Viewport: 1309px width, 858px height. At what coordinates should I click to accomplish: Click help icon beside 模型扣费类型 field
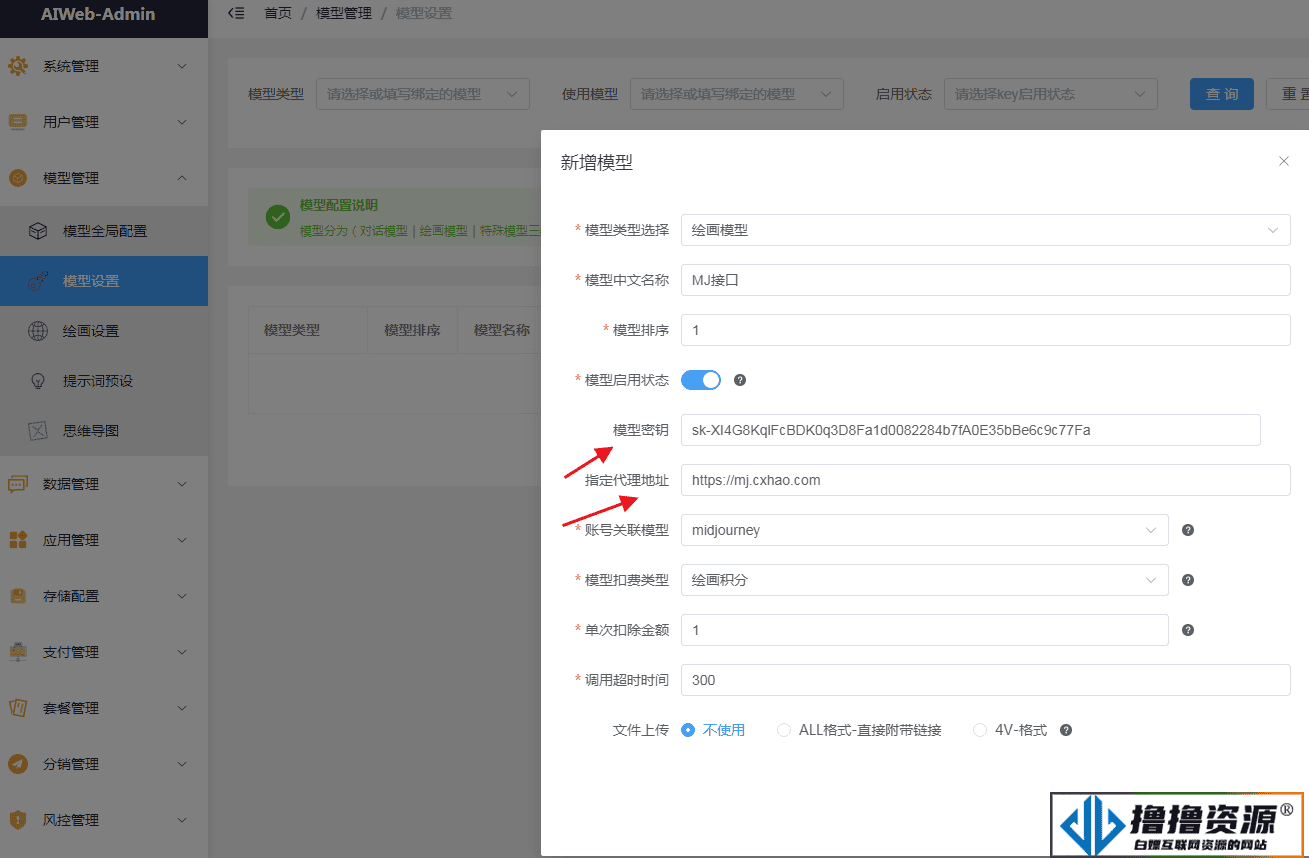coord(1188,580)
